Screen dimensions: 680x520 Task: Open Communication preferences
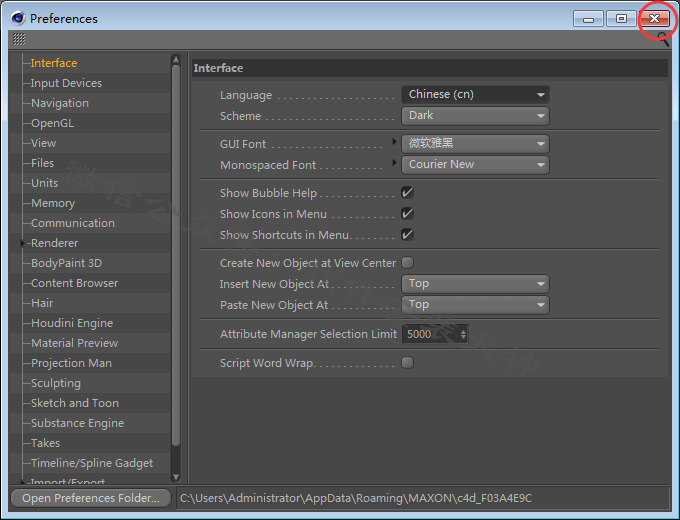73,223
